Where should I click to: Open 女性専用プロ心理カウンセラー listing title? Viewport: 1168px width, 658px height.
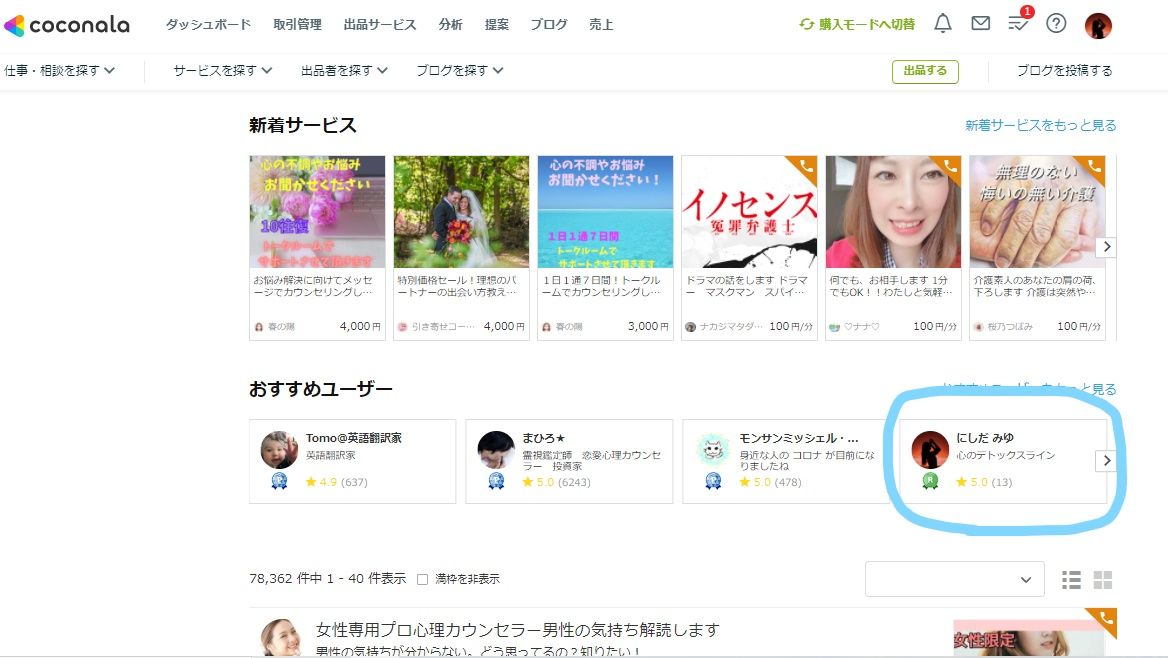point(518,630)
